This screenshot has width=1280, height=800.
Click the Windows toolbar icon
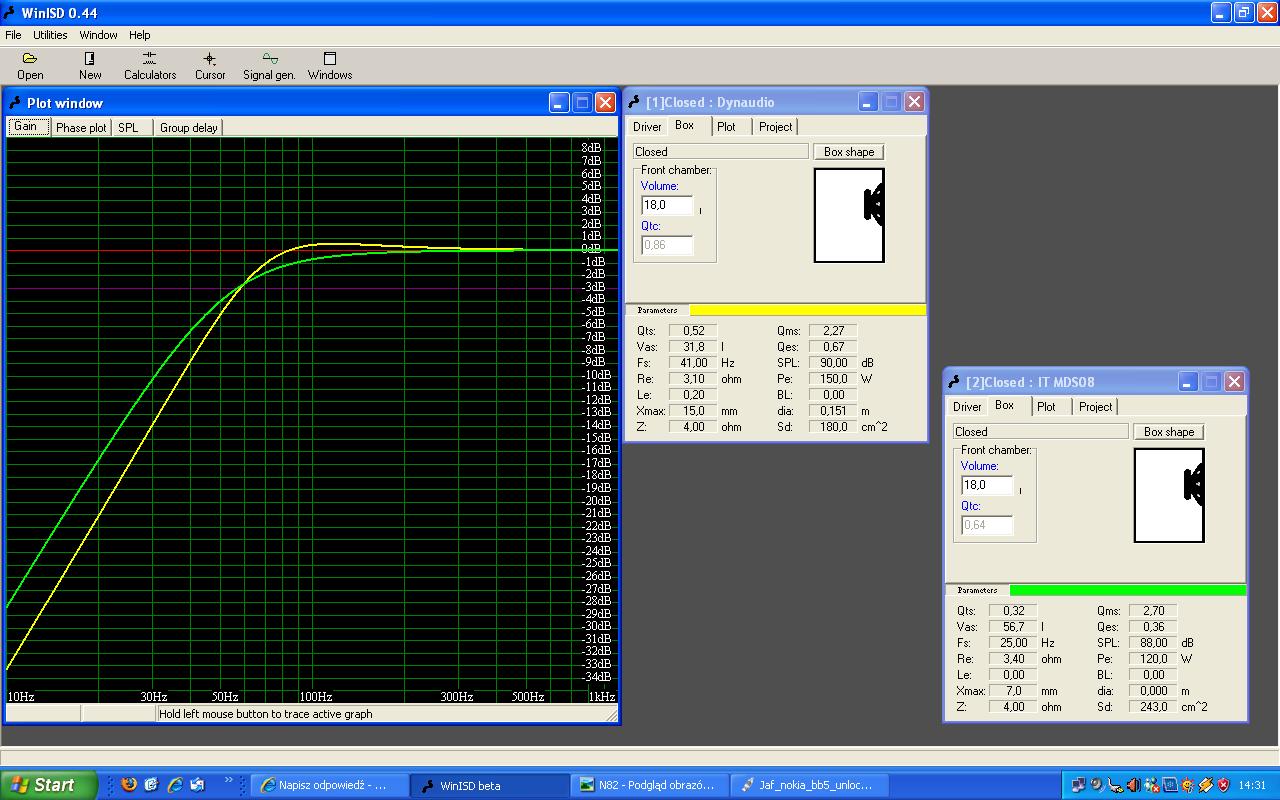[330, 66]
